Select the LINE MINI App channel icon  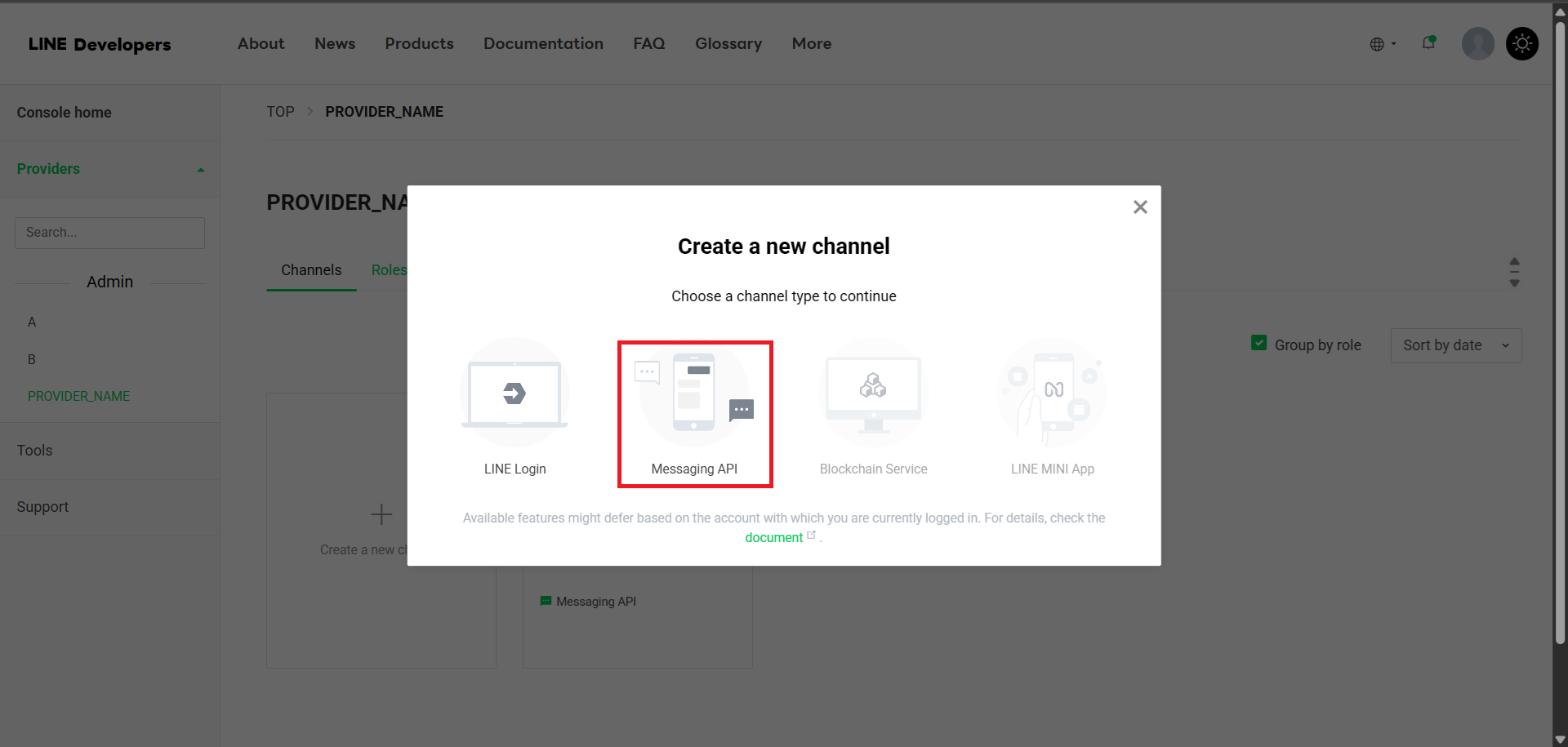tap(1052, 393)
